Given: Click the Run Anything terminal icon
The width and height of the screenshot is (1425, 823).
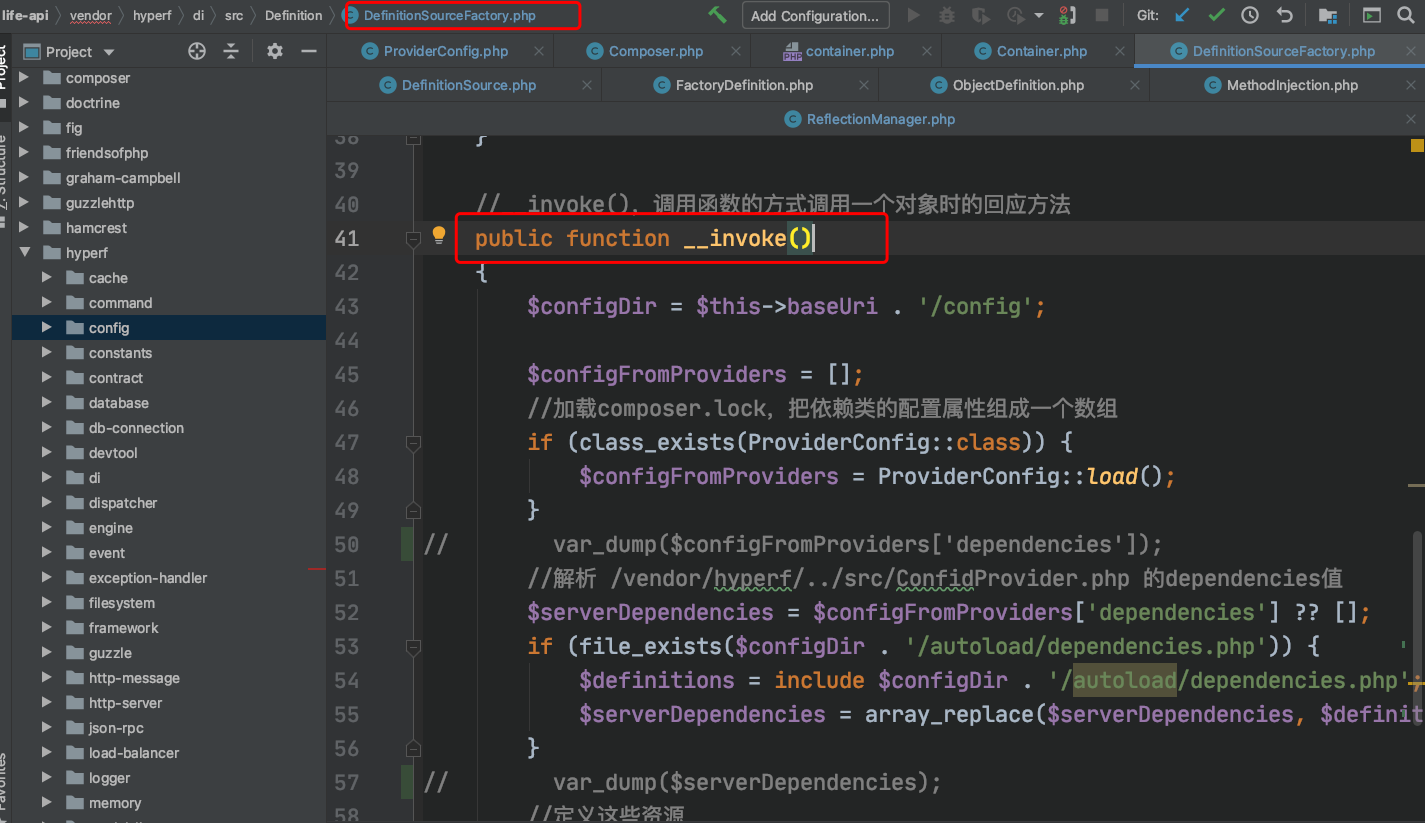Looking at the screenshot, I should click(1372, 15).
